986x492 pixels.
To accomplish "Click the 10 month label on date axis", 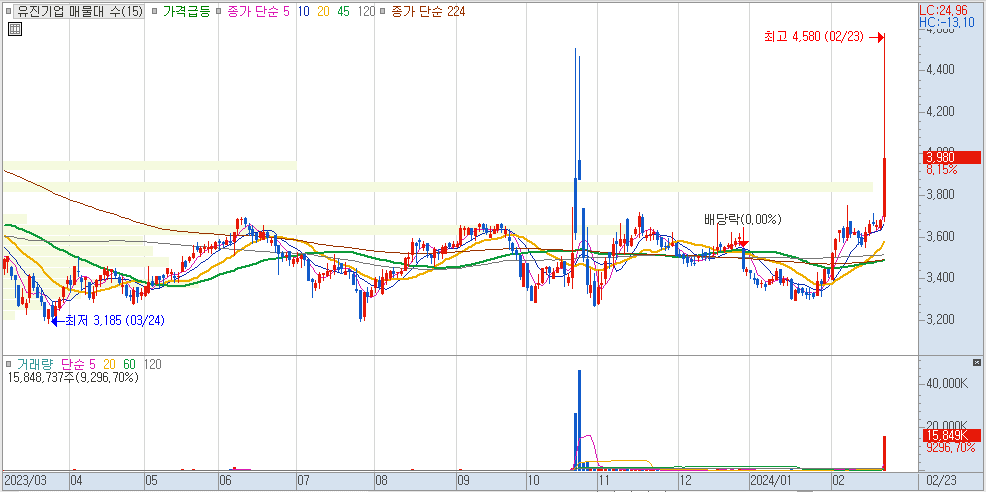I will pyautogui.click(x=534, y=480).
